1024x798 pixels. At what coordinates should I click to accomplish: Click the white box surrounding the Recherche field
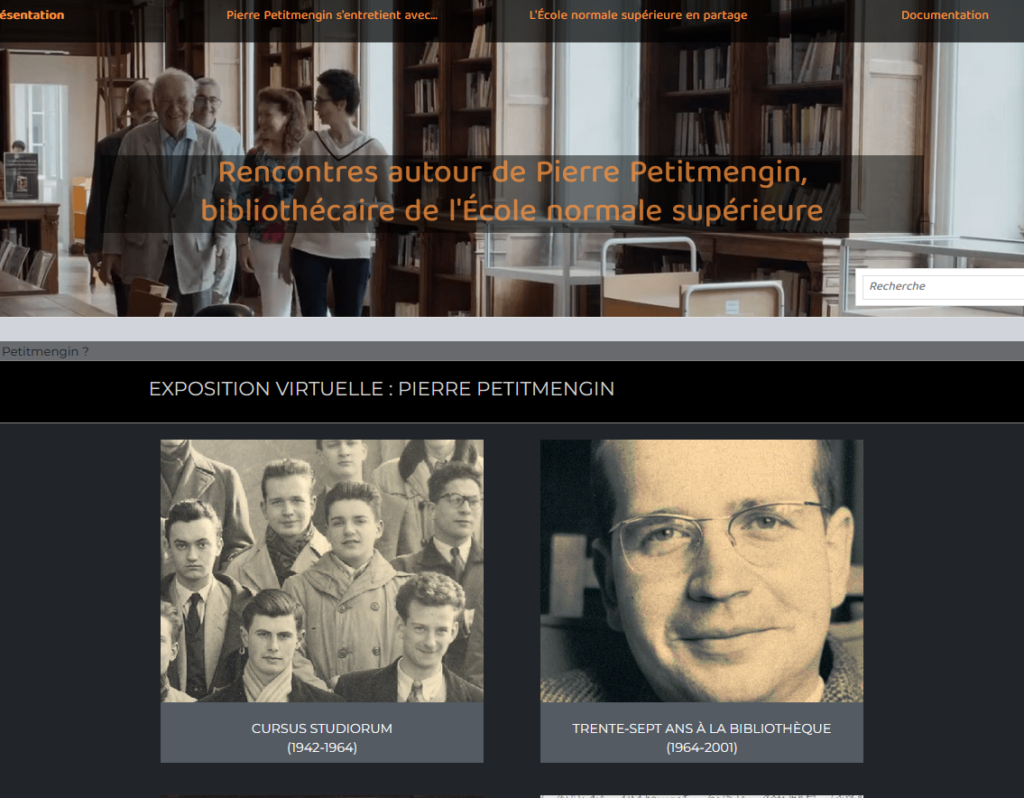click(940, 287)
